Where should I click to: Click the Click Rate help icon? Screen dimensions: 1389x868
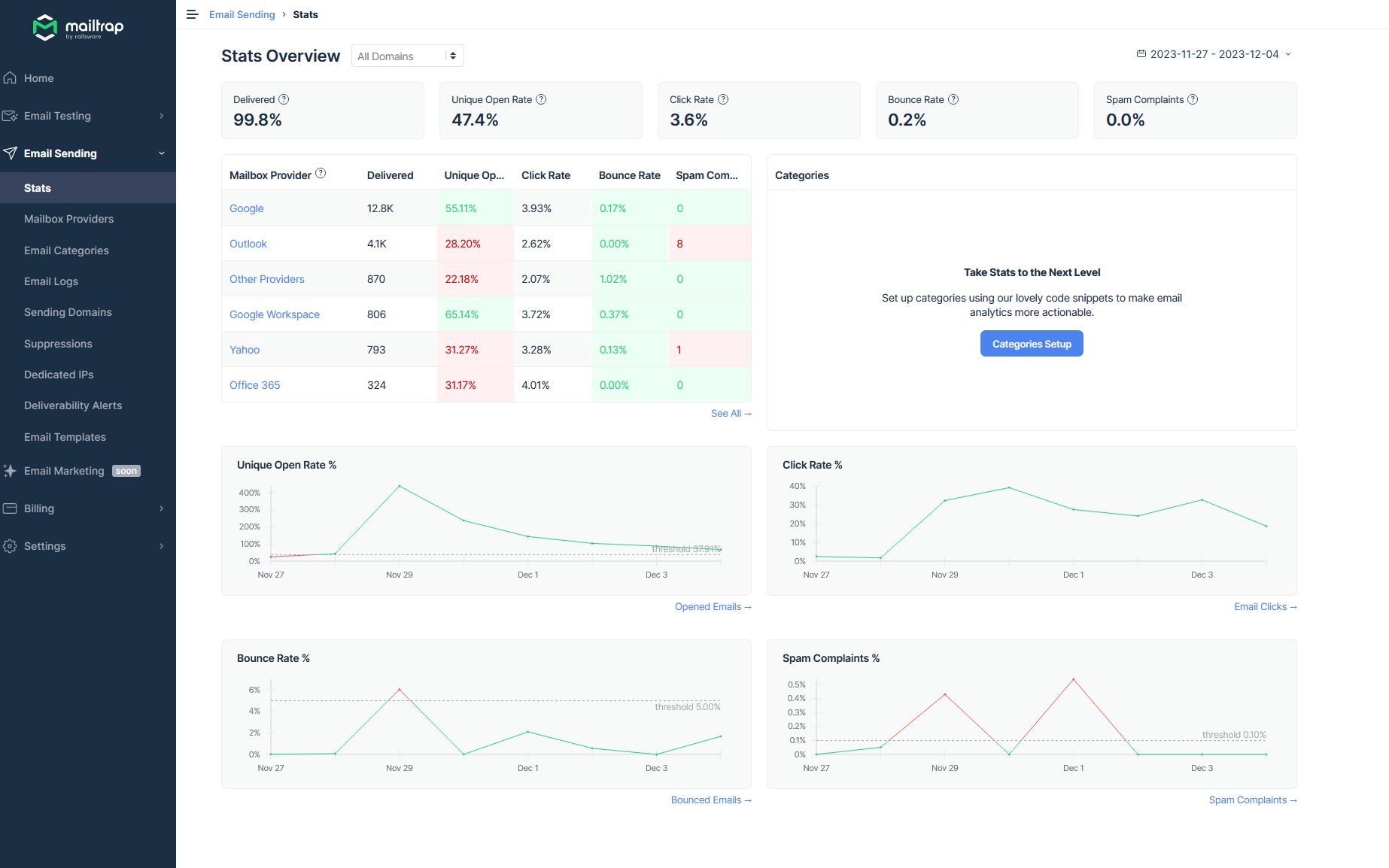point(723,99)
